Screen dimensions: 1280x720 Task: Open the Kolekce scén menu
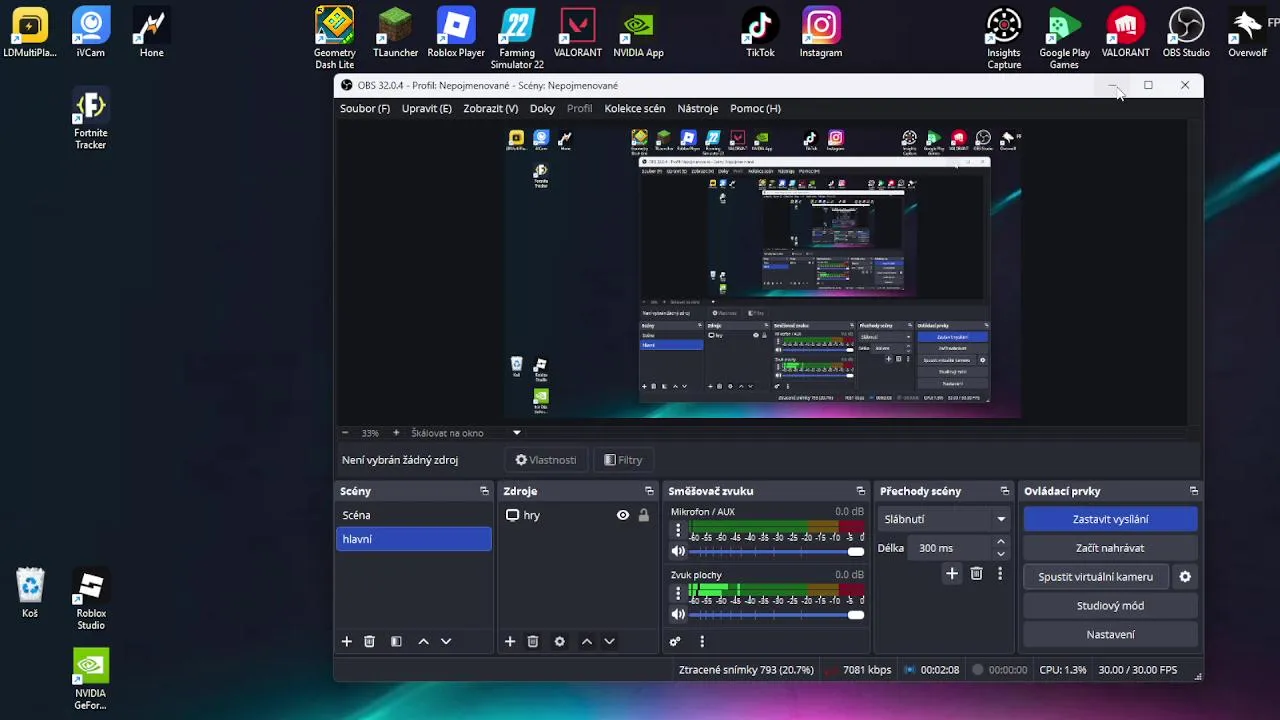(635, 108)
